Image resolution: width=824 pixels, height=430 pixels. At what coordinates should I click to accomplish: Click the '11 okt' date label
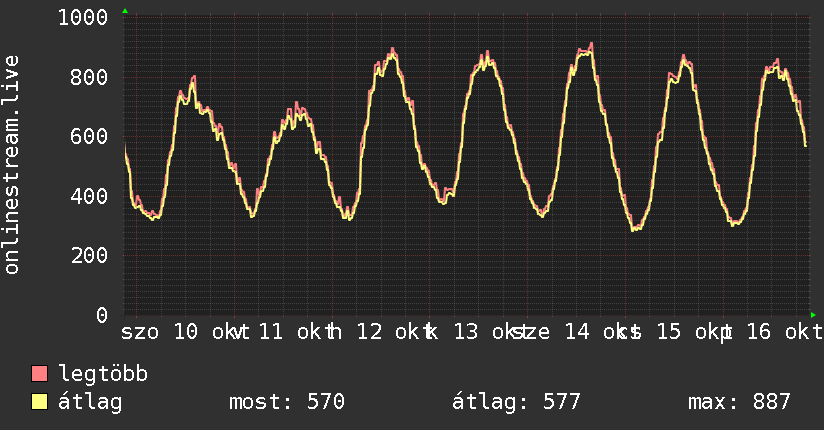[x=295, y=332]
